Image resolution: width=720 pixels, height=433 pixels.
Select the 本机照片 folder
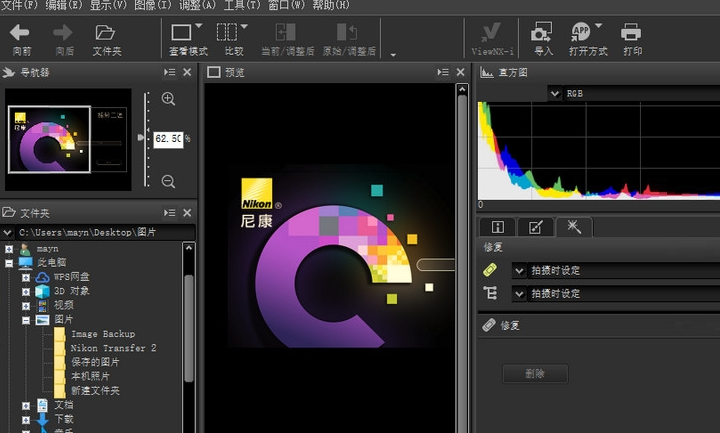(90, 377)
